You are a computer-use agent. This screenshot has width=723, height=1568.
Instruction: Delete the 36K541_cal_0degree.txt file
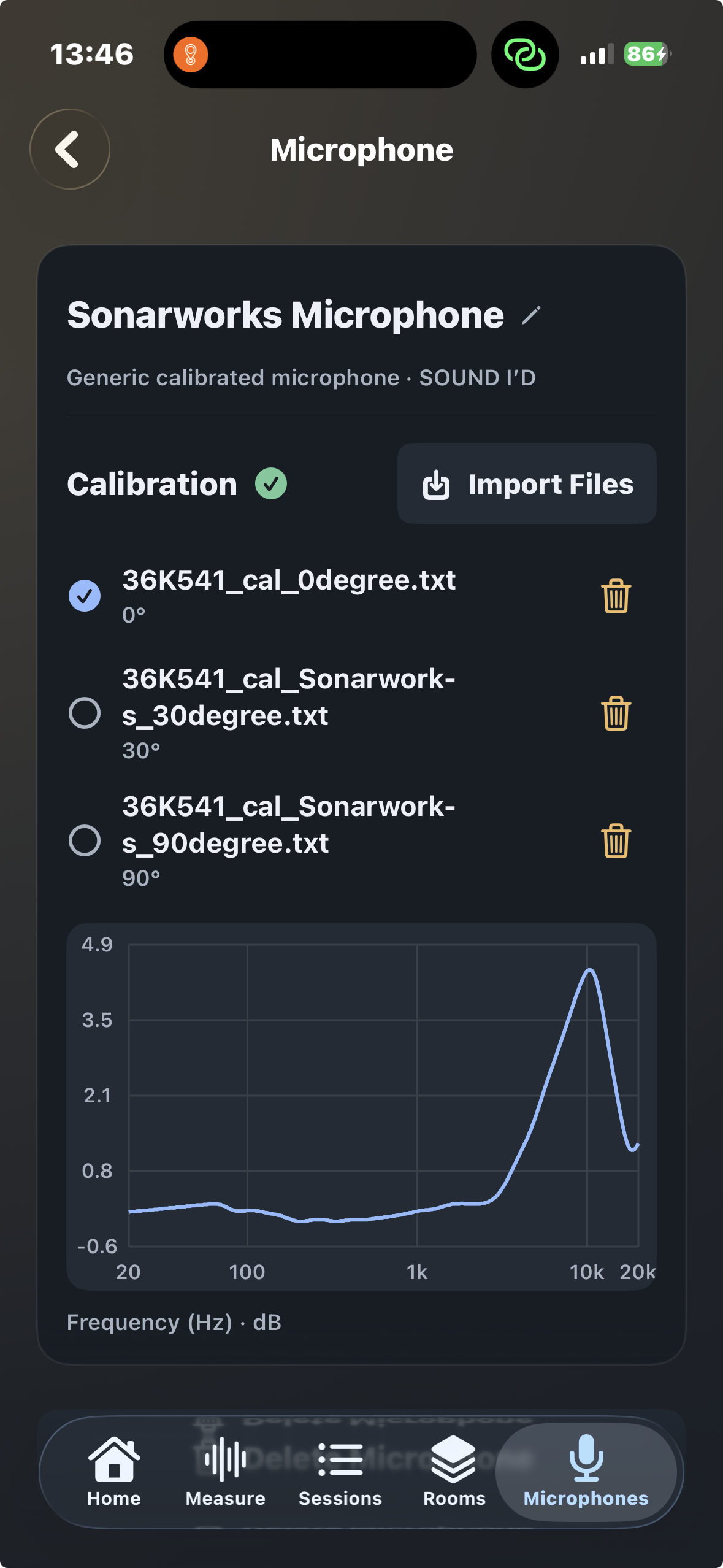(616, 596)
